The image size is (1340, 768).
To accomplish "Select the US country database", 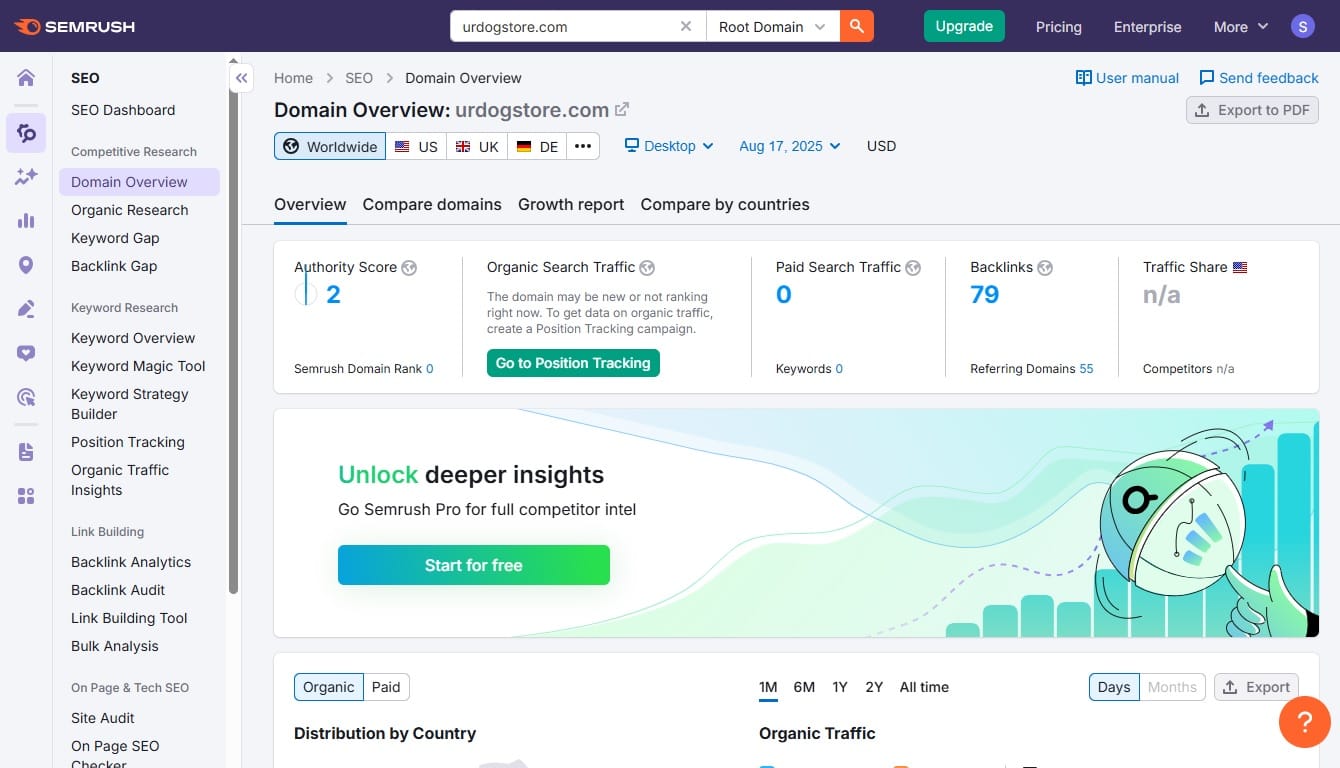I will click(417, 146).
